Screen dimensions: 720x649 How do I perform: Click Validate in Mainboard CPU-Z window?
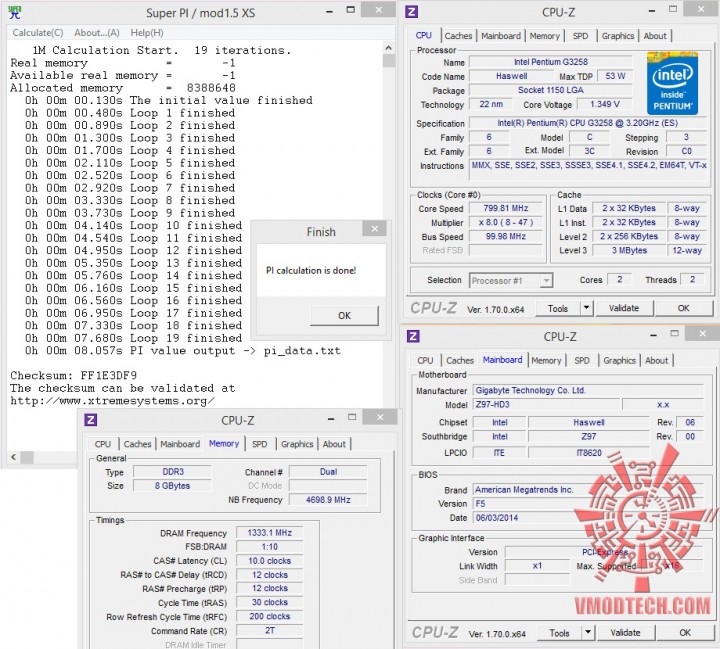point(625,633)
